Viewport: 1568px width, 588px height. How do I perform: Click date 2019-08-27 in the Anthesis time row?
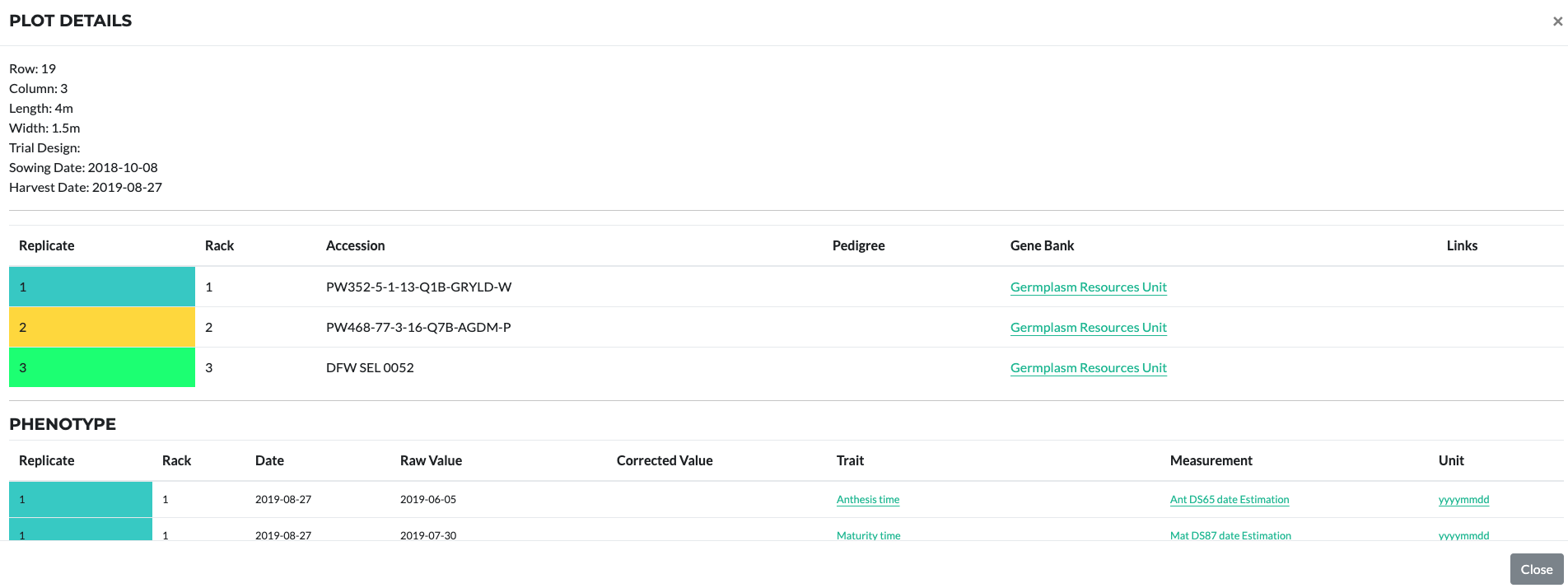coord(283,499)
